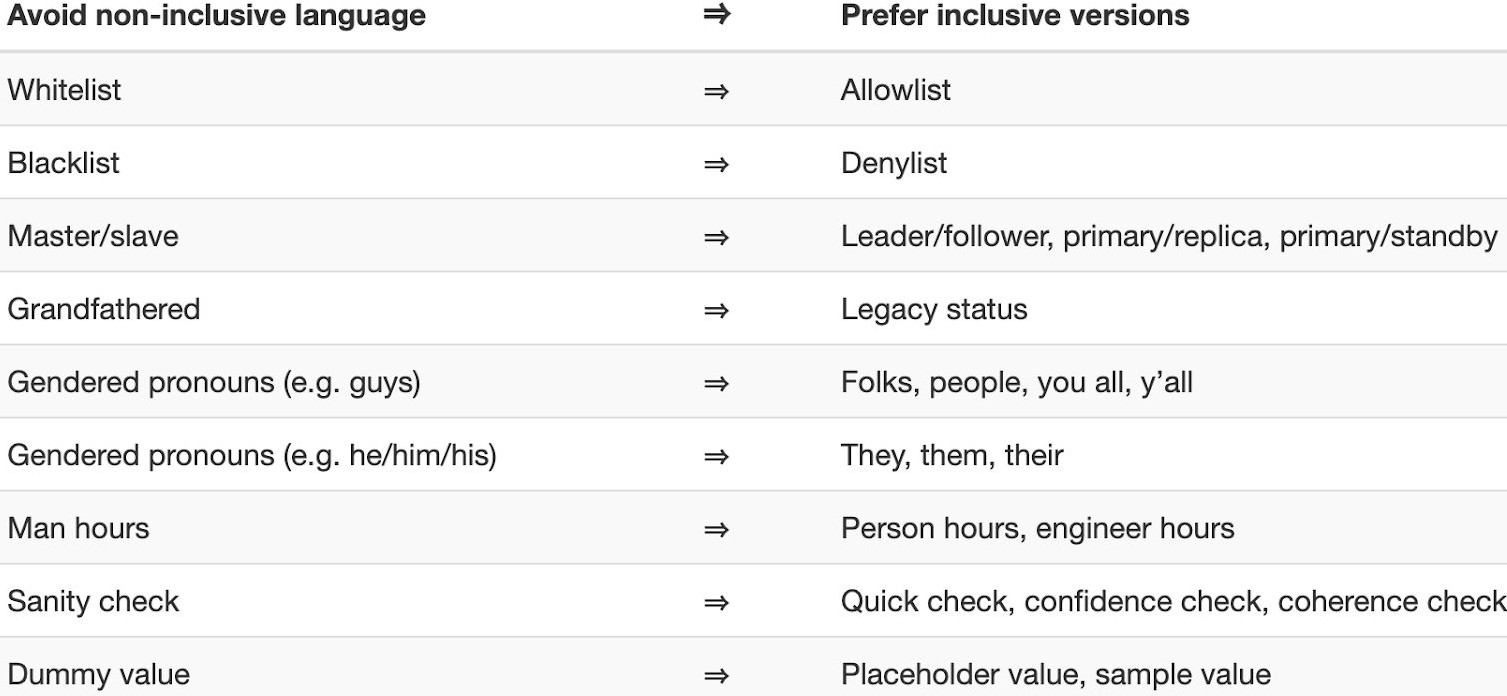Viewport: 1507px width, 696px height.
Task: Select the 'Prefer inclusive versions' column header
Action: (1015, 16)
